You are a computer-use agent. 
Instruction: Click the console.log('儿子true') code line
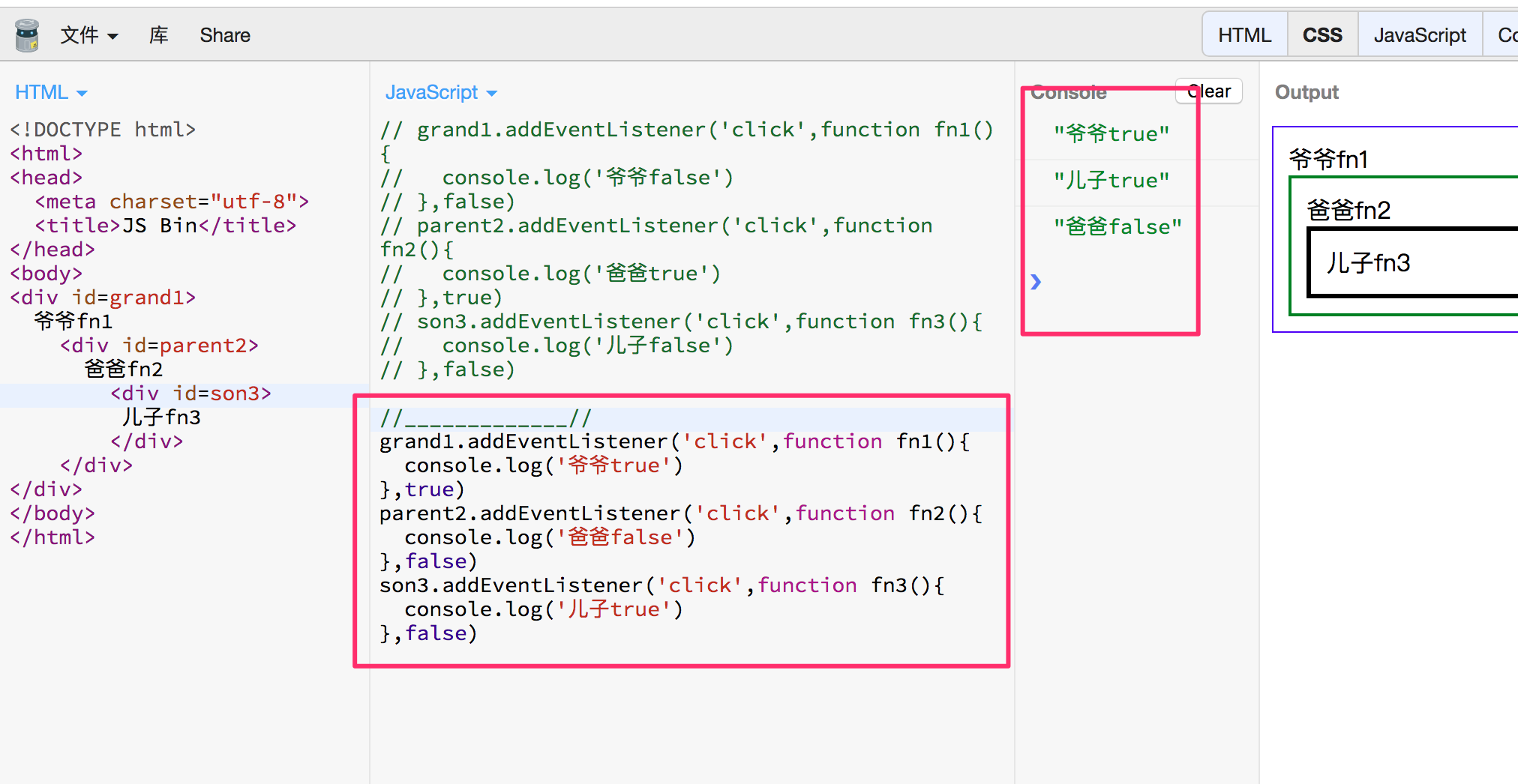point(544,609)
